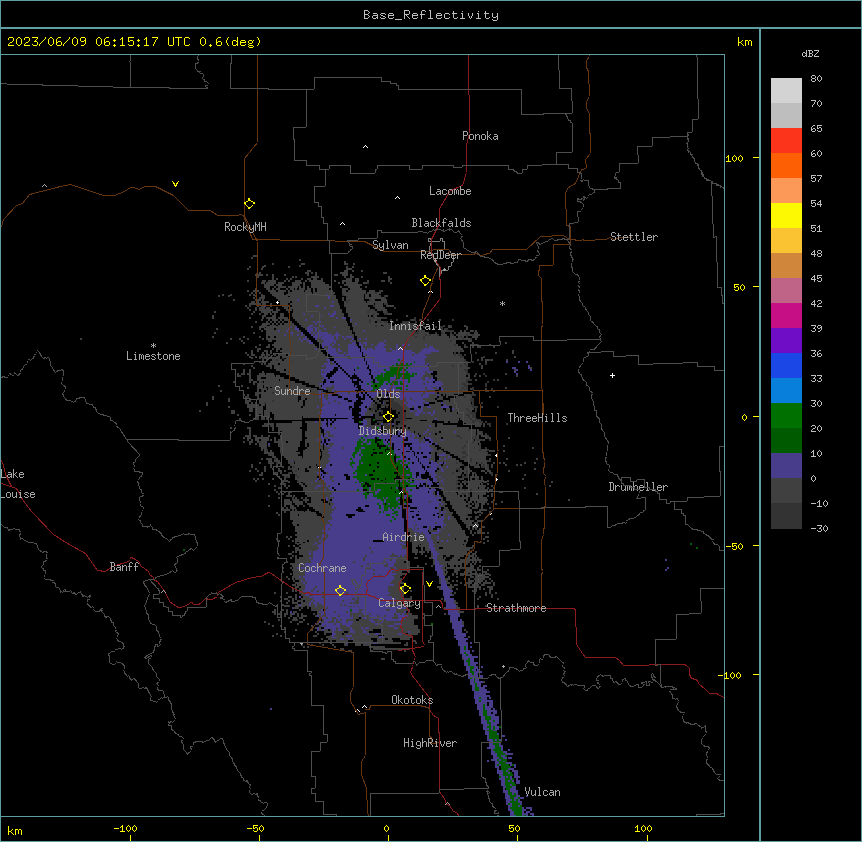Select the Calgary city label
Viewport: 862px width, 842px height.
pyautogui.click(x=400, y=603)
